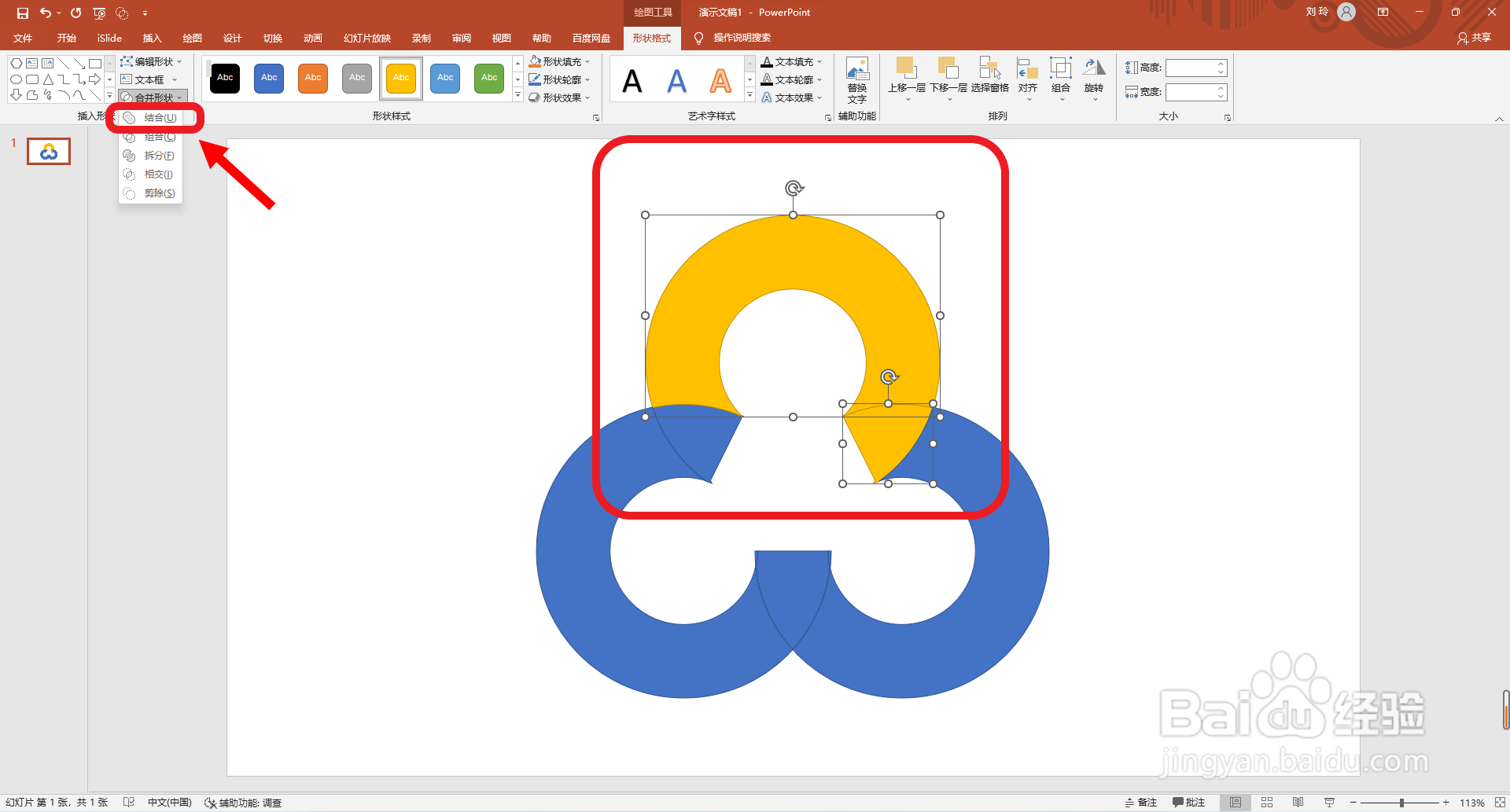Click the Save icon in quick access toolbar
This screenshot has width=1510, height=812.
23,13
